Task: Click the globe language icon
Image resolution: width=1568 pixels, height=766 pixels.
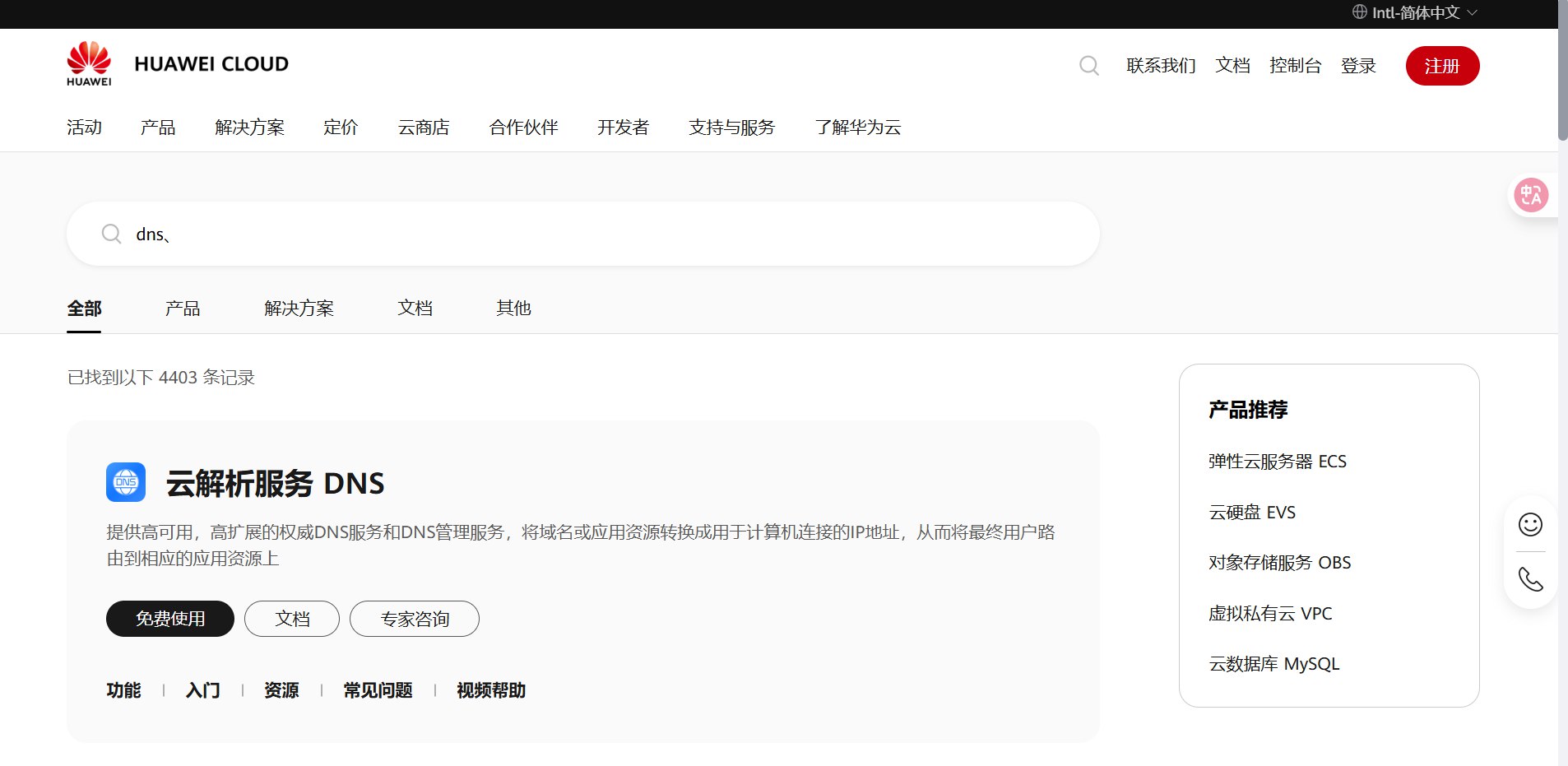Action: 1359,12
